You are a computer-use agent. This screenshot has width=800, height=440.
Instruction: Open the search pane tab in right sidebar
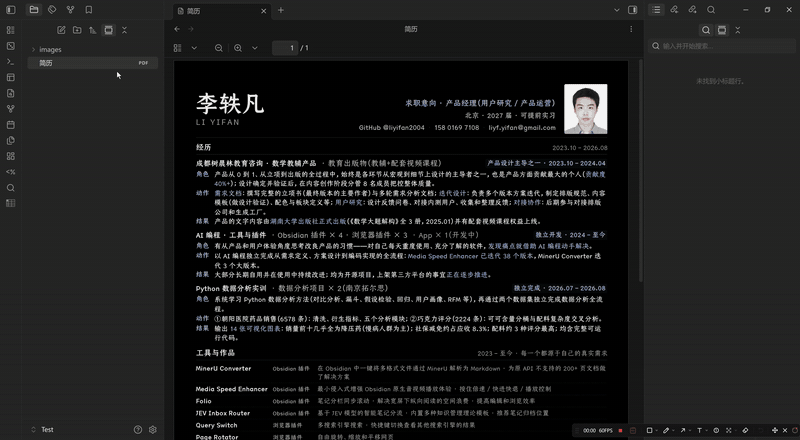click(x=711, y=10)
